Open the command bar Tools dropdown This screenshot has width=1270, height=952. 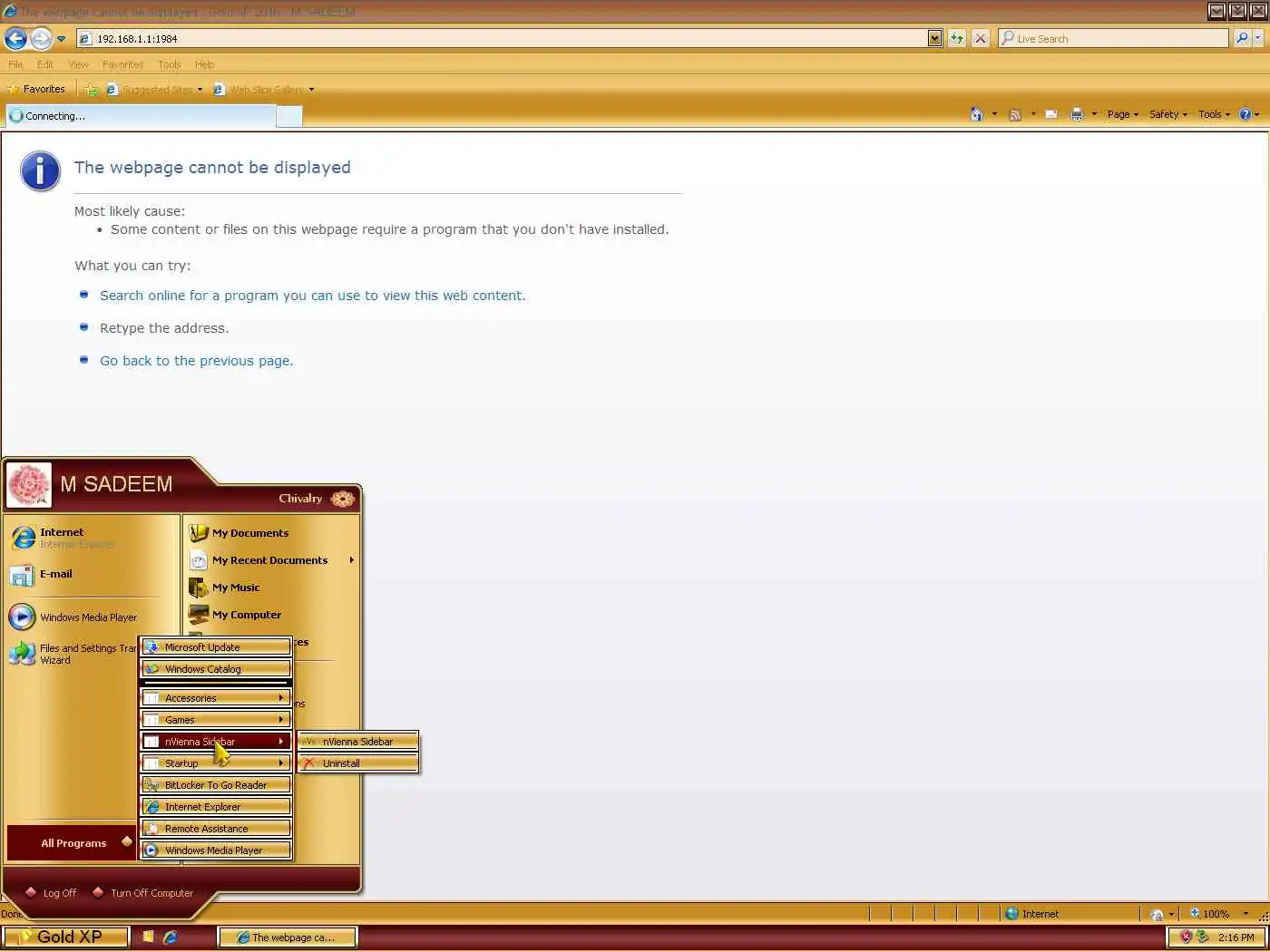1214,114
